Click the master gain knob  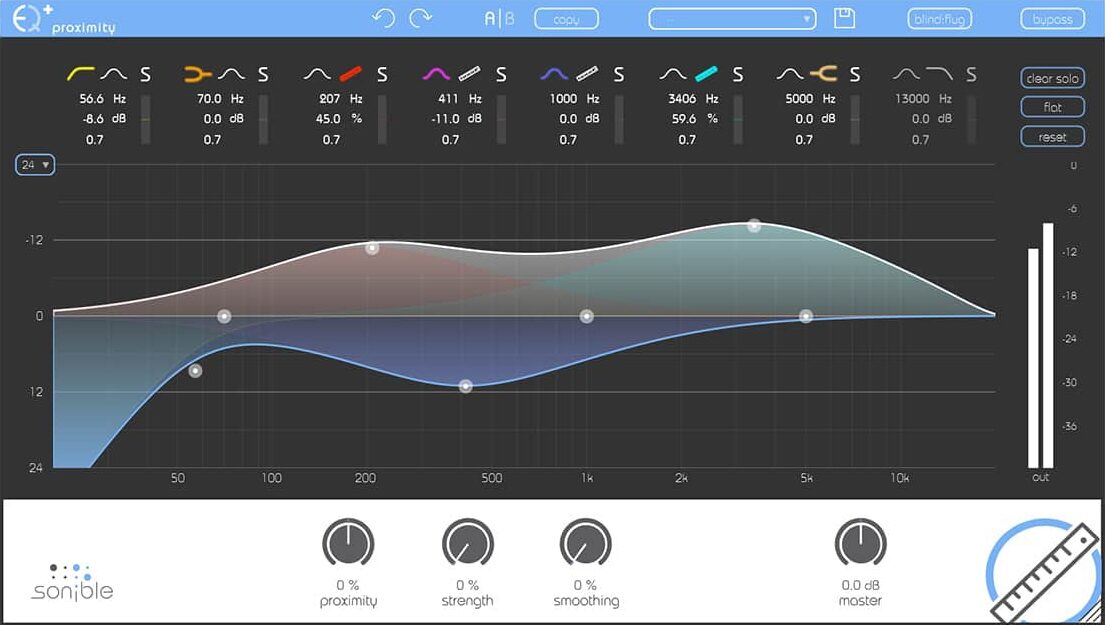tap(860, 543)
